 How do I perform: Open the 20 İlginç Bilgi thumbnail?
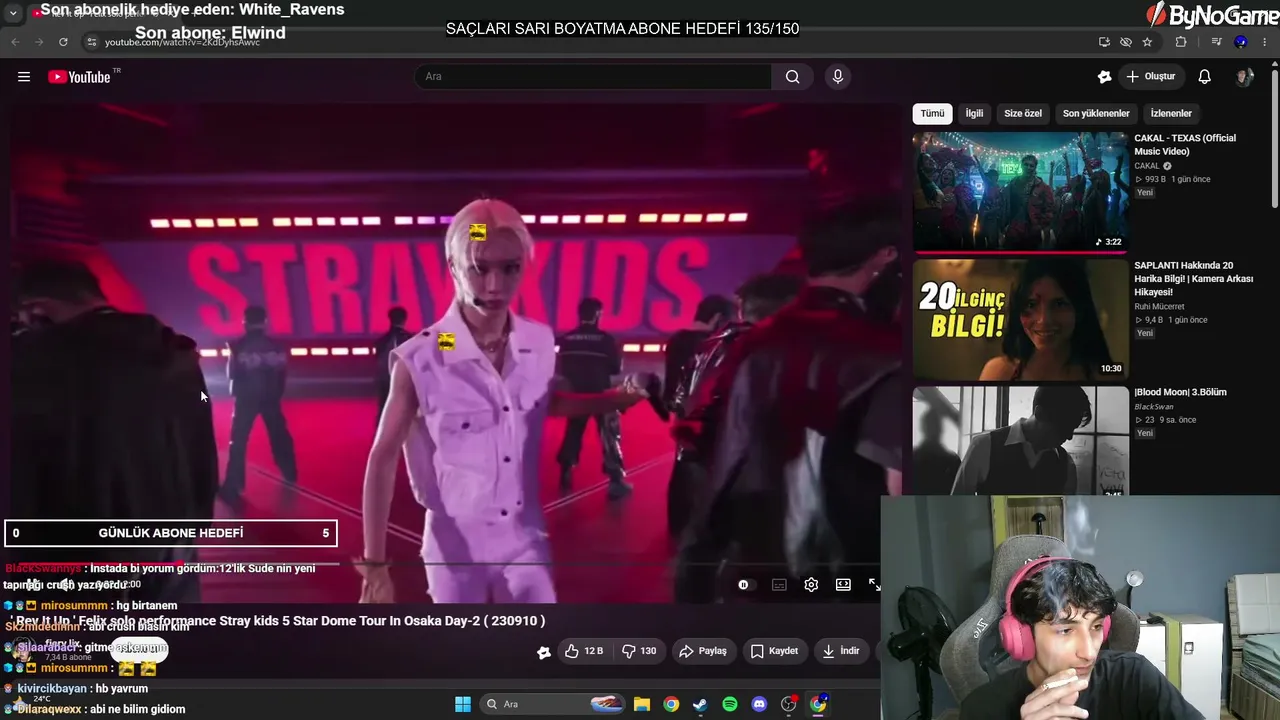tap(1020, 320)
